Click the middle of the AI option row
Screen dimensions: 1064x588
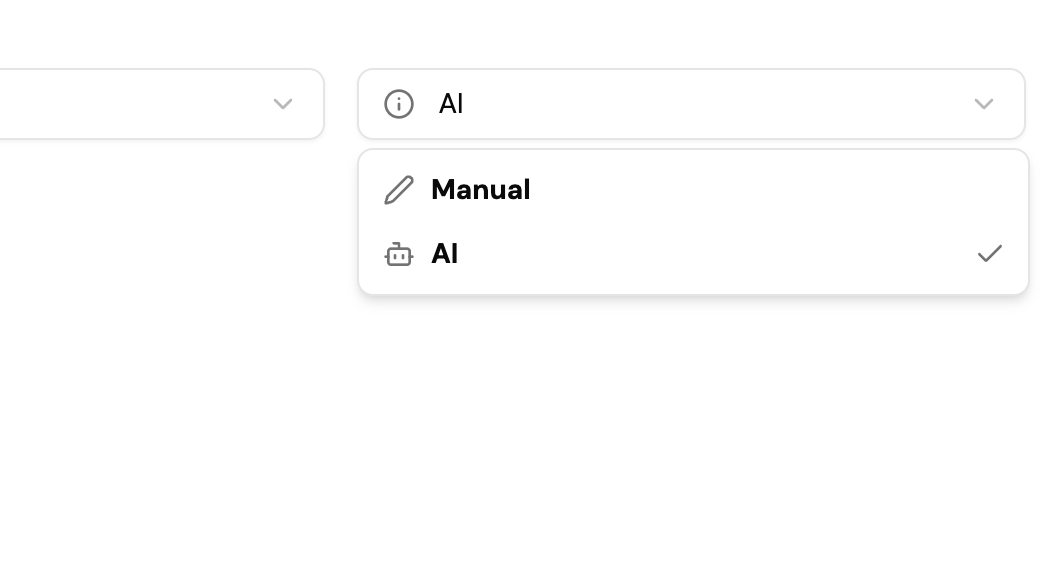click(692, 254)
